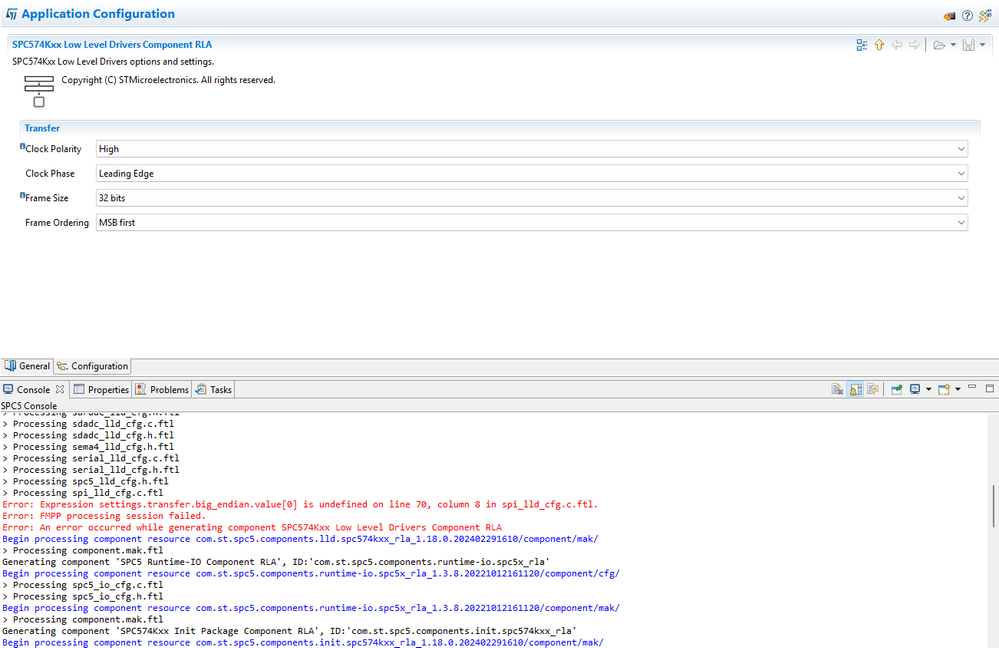This screenshot has width=999, height=648.
Task: Open the Properties tab
Action: click(x=101, y=389)
